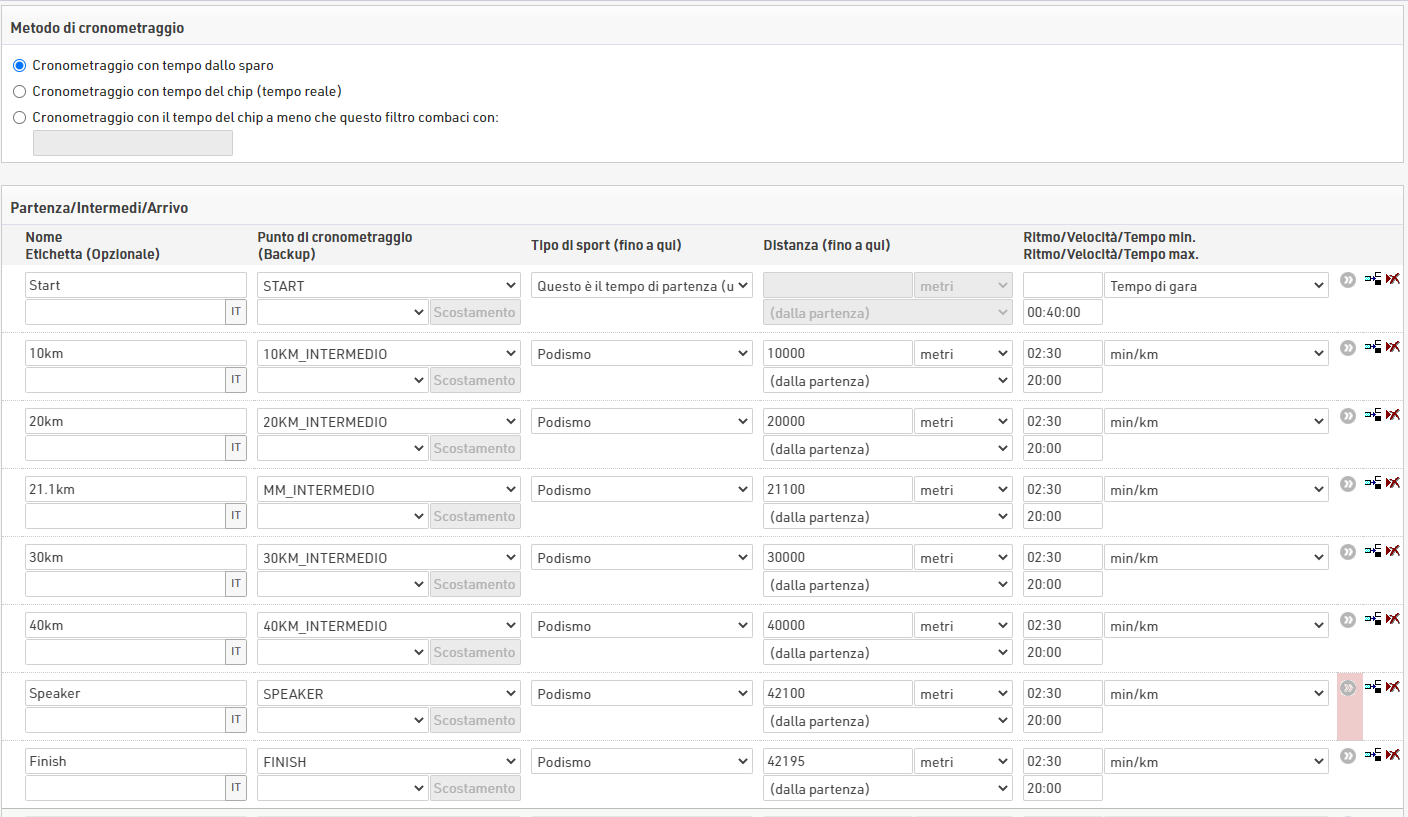Click the insert-split icon in the 10km row
Screen dimensions: 1408x817
[x=1373, y=347]
